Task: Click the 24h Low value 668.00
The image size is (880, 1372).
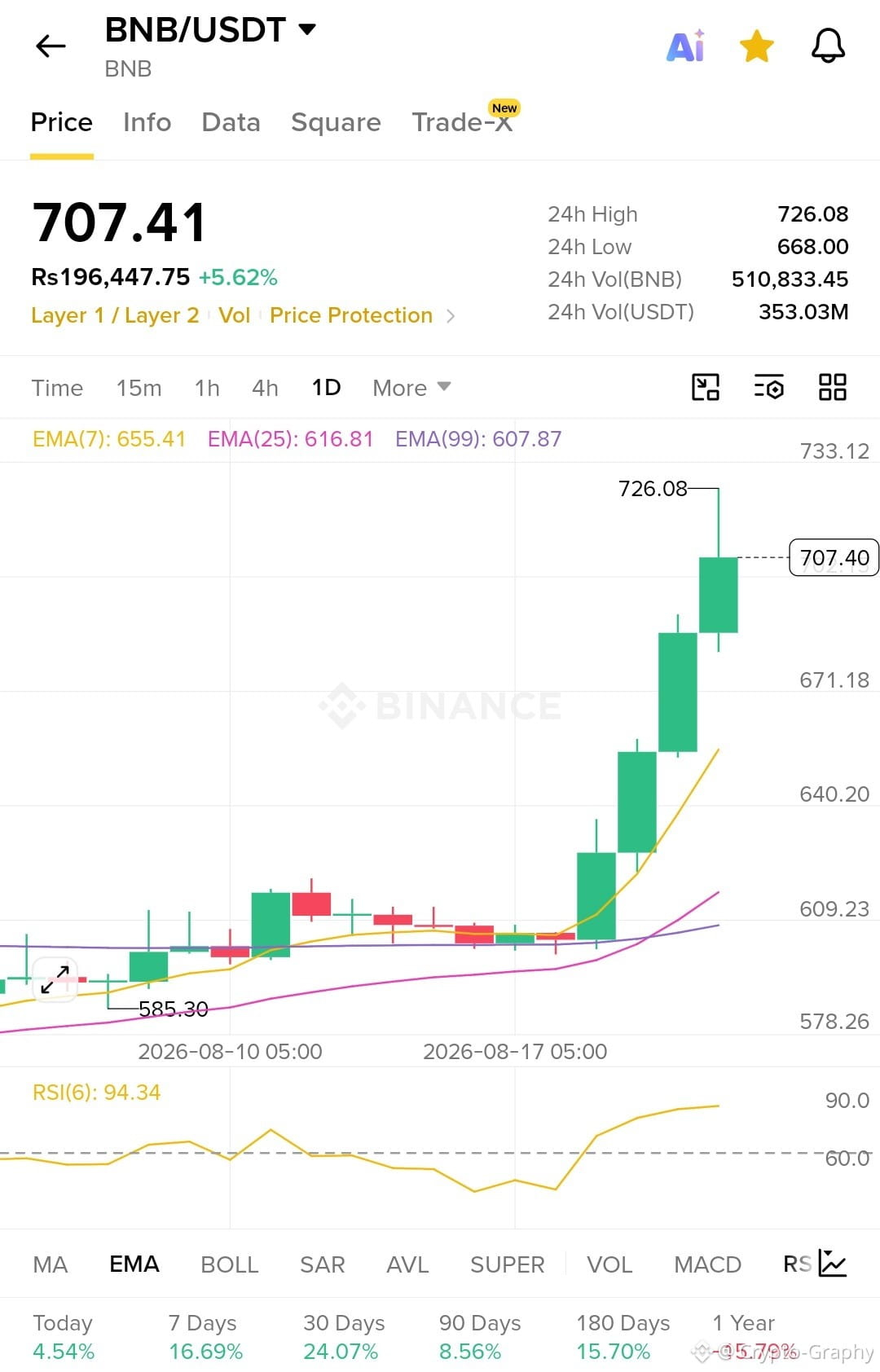Action: 812,247
